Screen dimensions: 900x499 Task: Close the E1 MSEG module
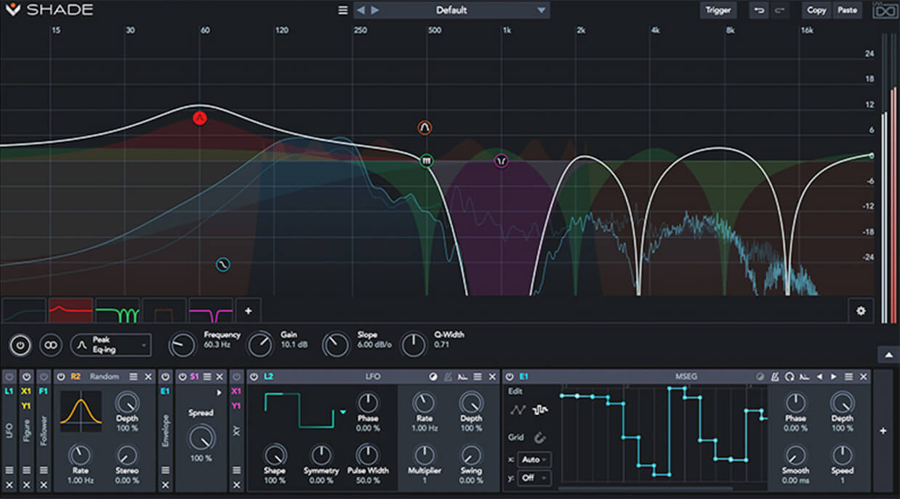(x=863, y=377)
